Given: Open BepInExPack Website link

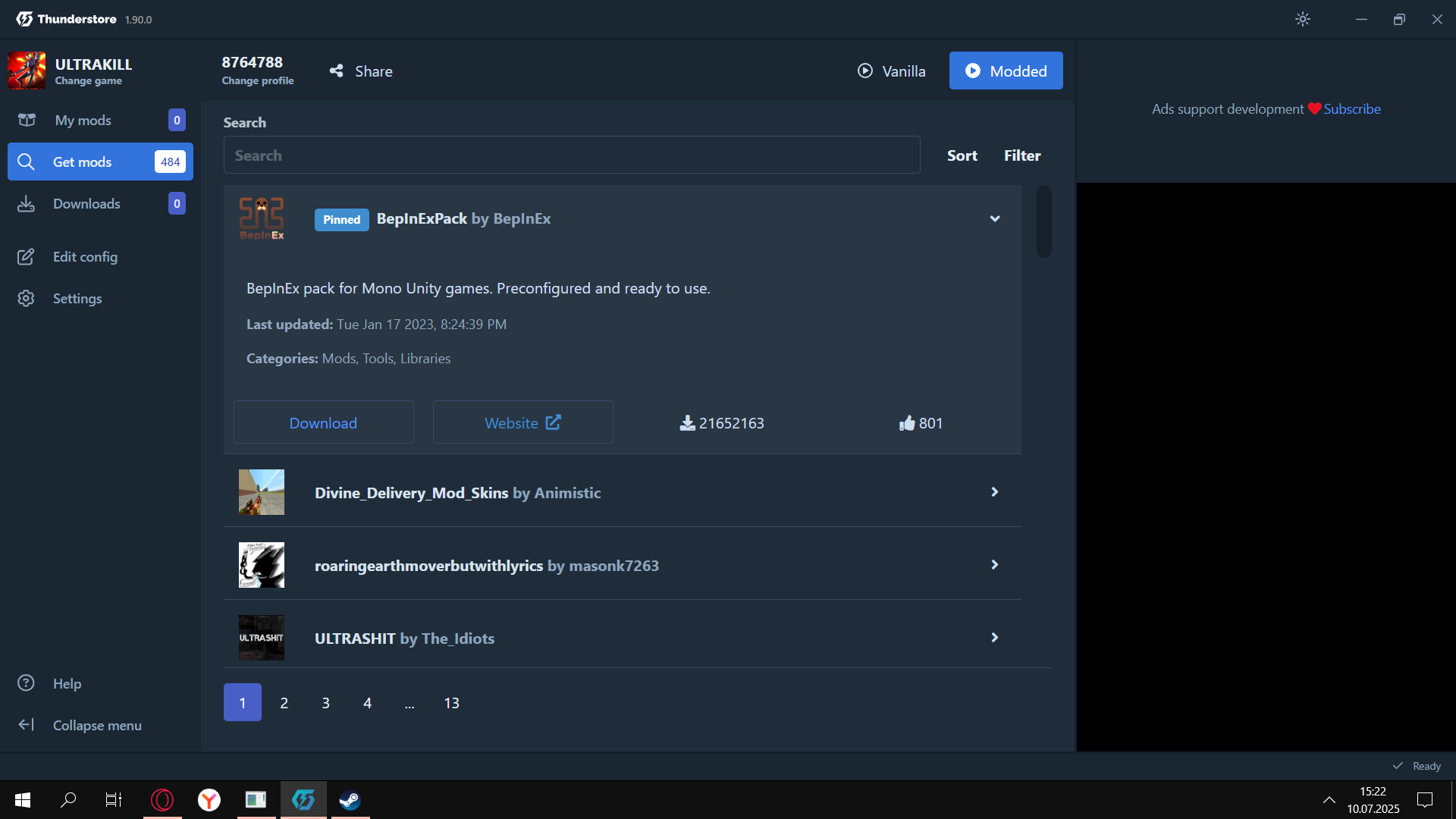Looking at the screenshot, I should (522, 422).
